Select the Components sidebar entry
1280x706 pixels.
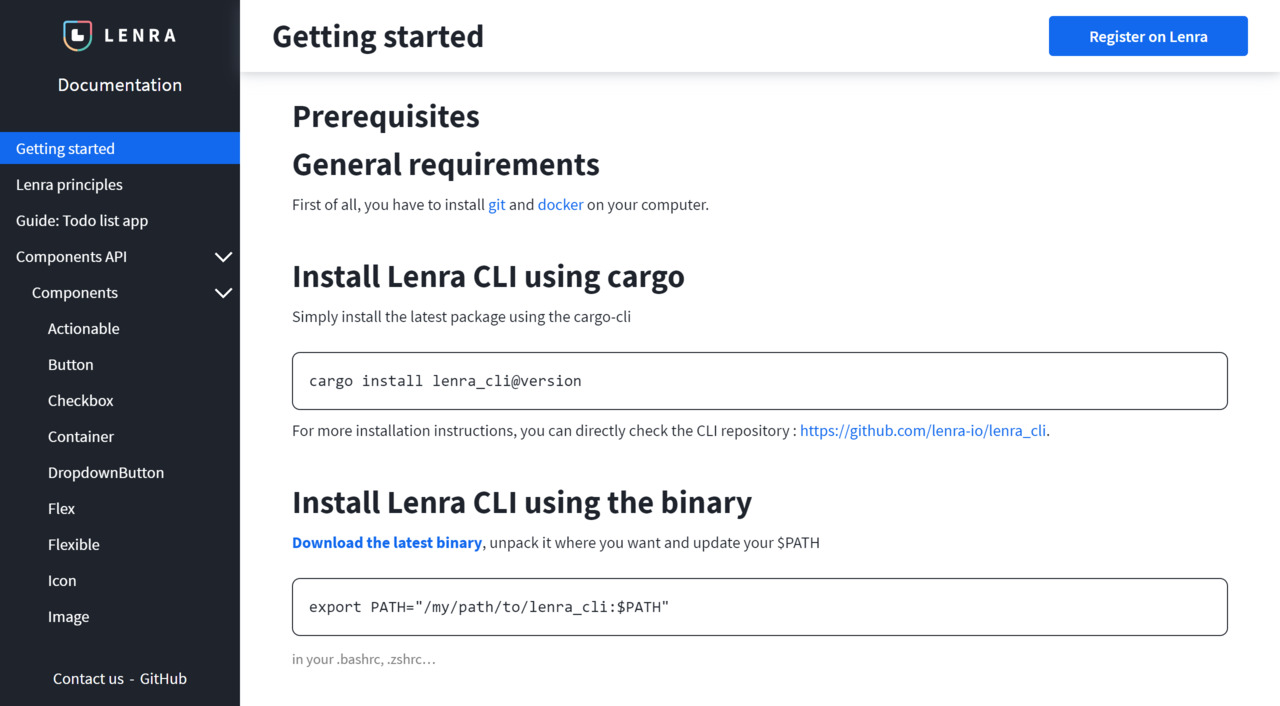(75, 293)
